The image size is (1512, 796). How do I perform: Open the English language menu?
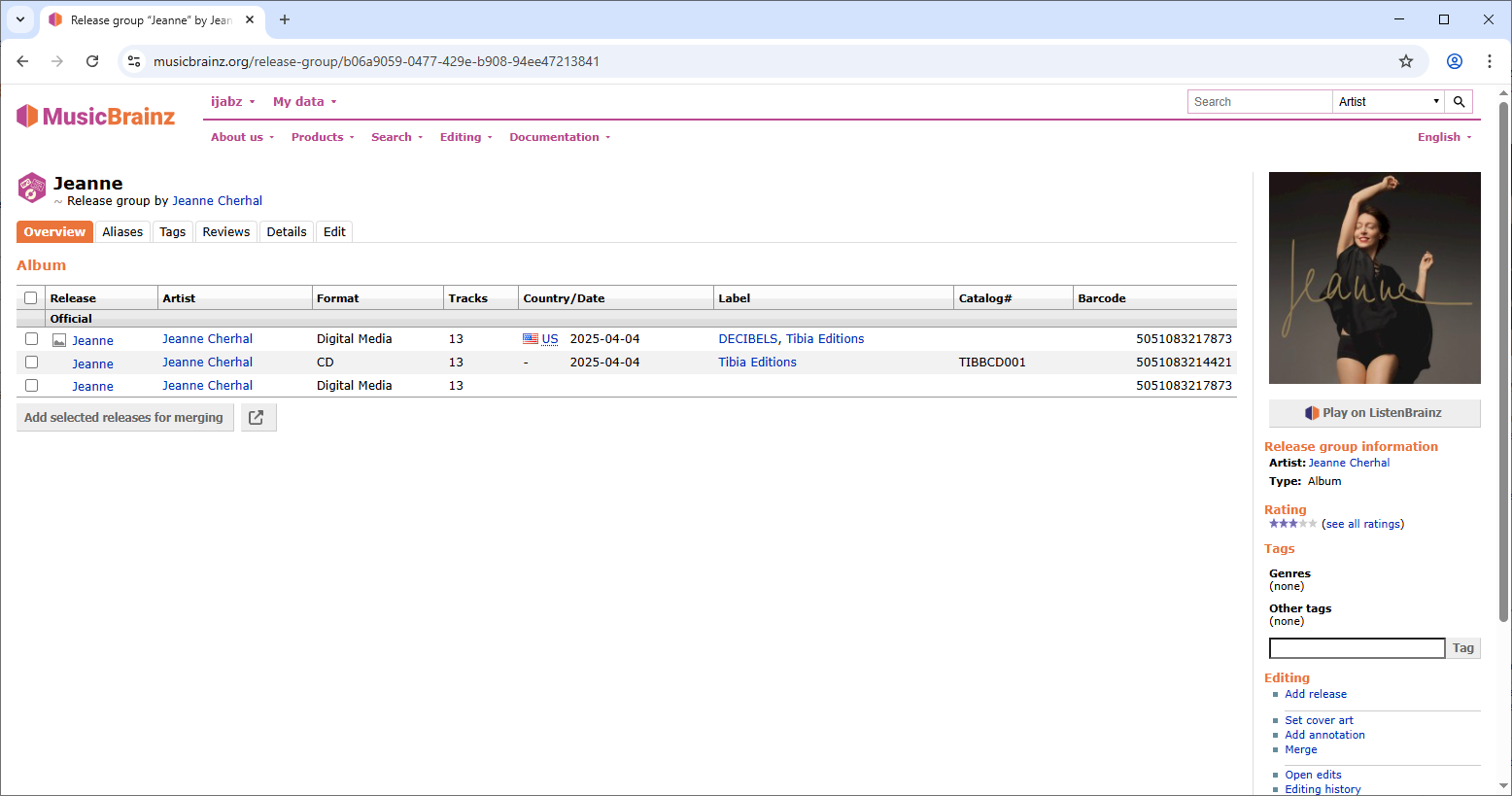1444,137
